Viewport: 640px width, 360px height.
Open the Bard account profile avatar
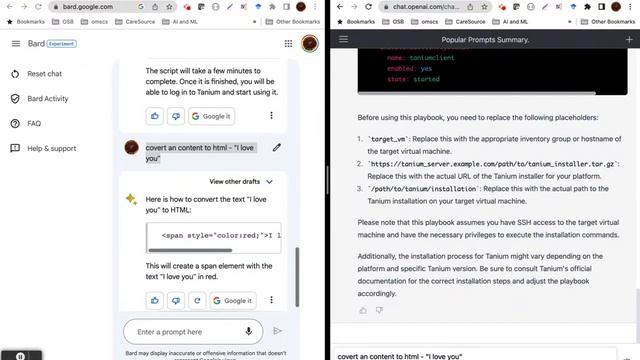pos(309,43)
